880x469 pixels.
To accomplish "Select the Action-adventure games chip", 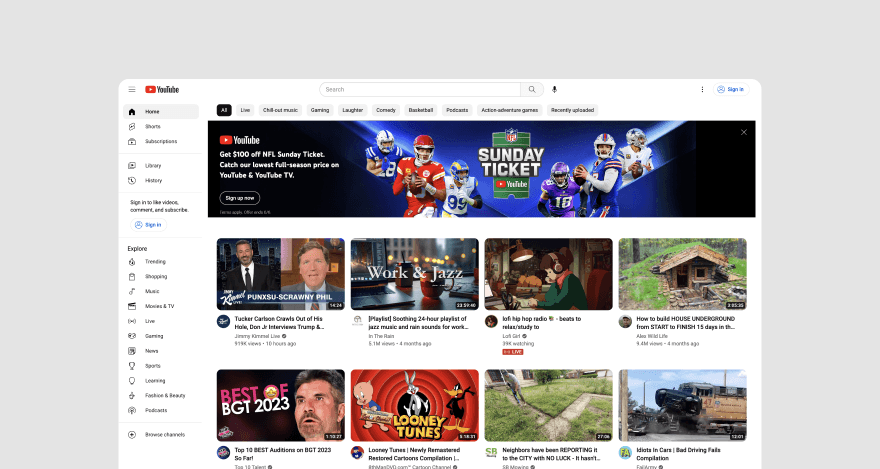I will pos(510,110).
